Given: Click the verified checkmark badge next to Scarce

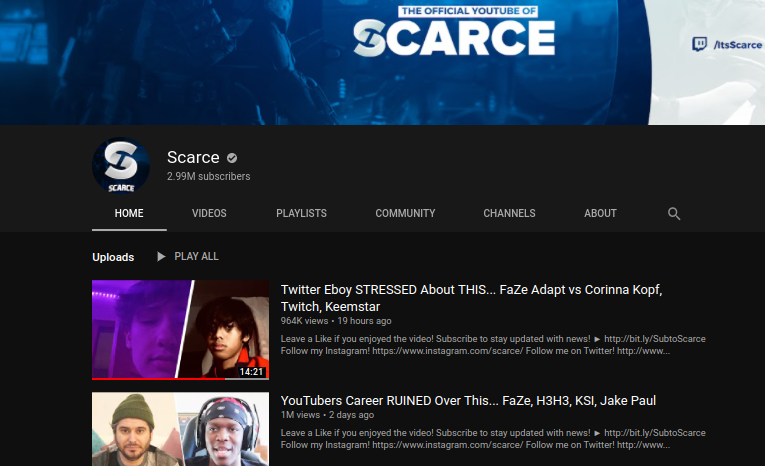Looking at the screenshot, I should click(x=232, y=158).
